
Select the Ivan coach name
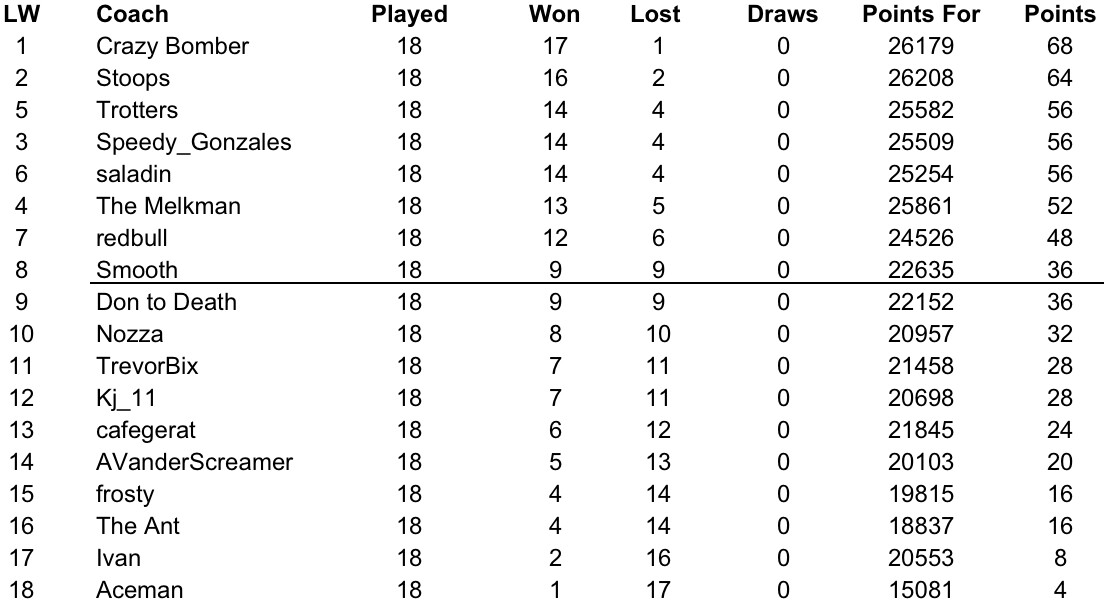point(118,558)
